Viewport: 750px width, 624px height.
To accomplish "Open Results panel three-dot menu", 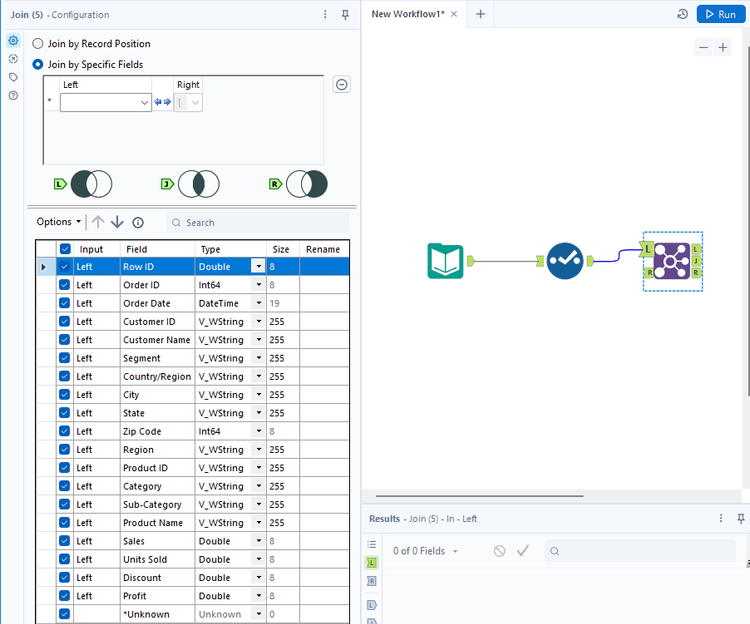I will [x=721, y=518].
